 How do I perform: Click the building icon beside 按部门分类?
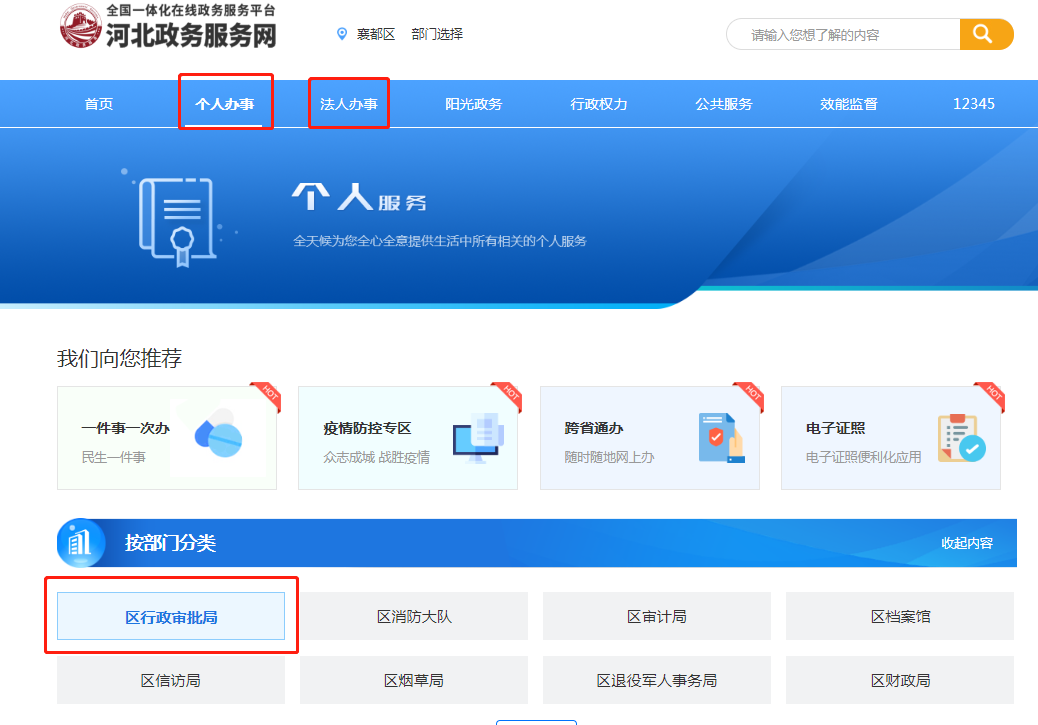point(82,542)
